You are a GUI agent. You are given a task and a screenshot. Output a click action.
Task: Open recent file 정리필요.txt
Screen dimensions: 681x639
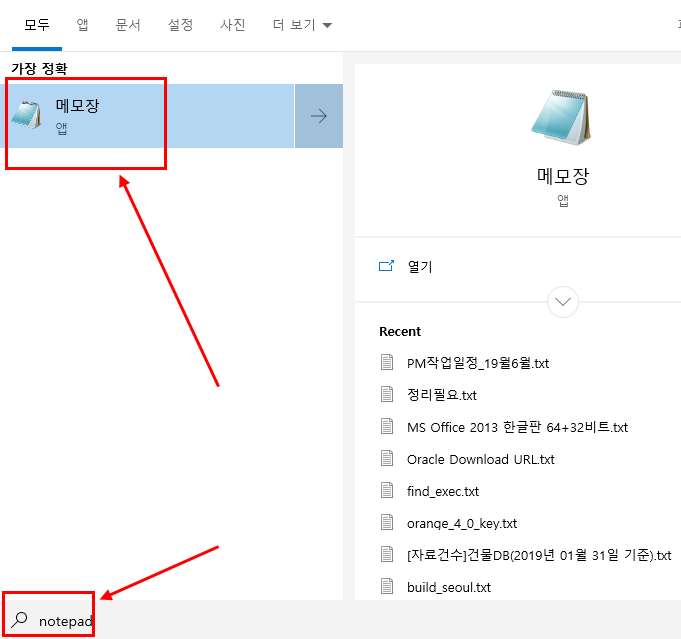442,395
